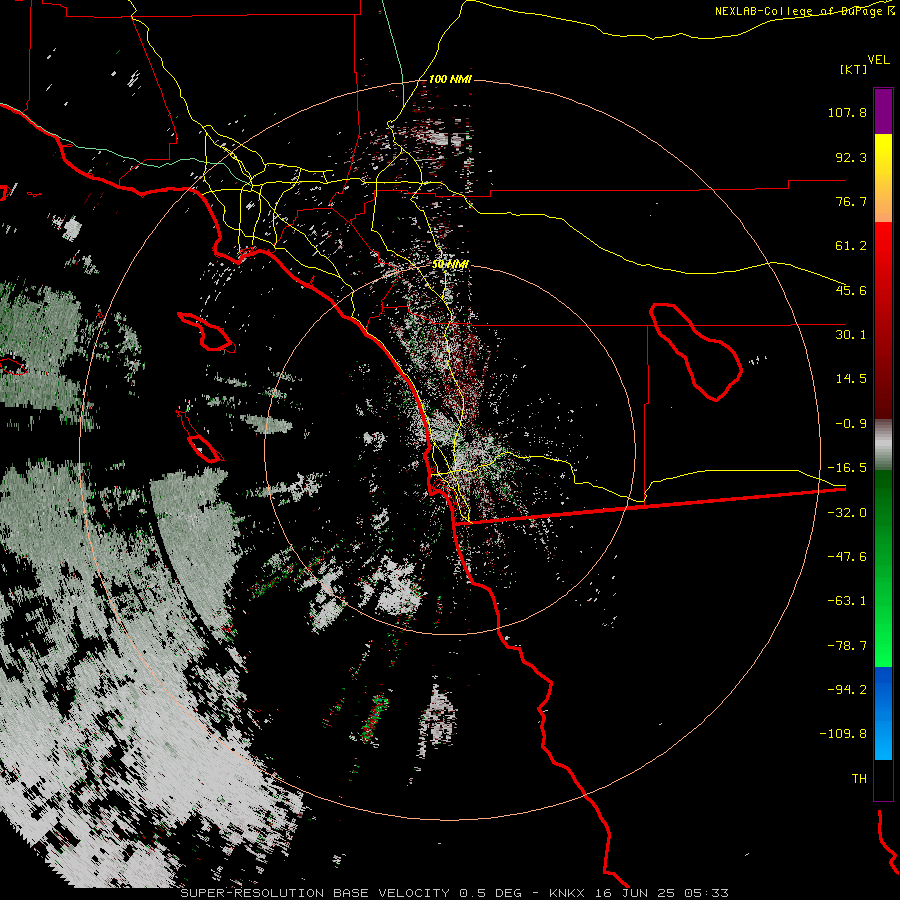
Task: Click the 14.5 legend value
Action: point(851,379)
